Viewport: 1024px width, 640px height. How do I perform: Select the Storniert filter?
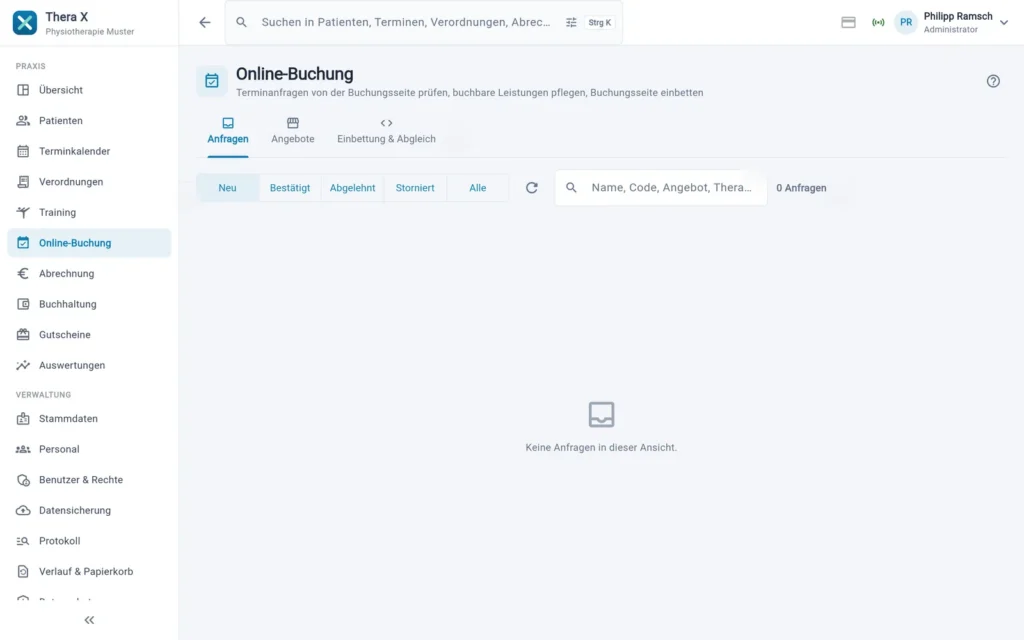pos(415,188)
